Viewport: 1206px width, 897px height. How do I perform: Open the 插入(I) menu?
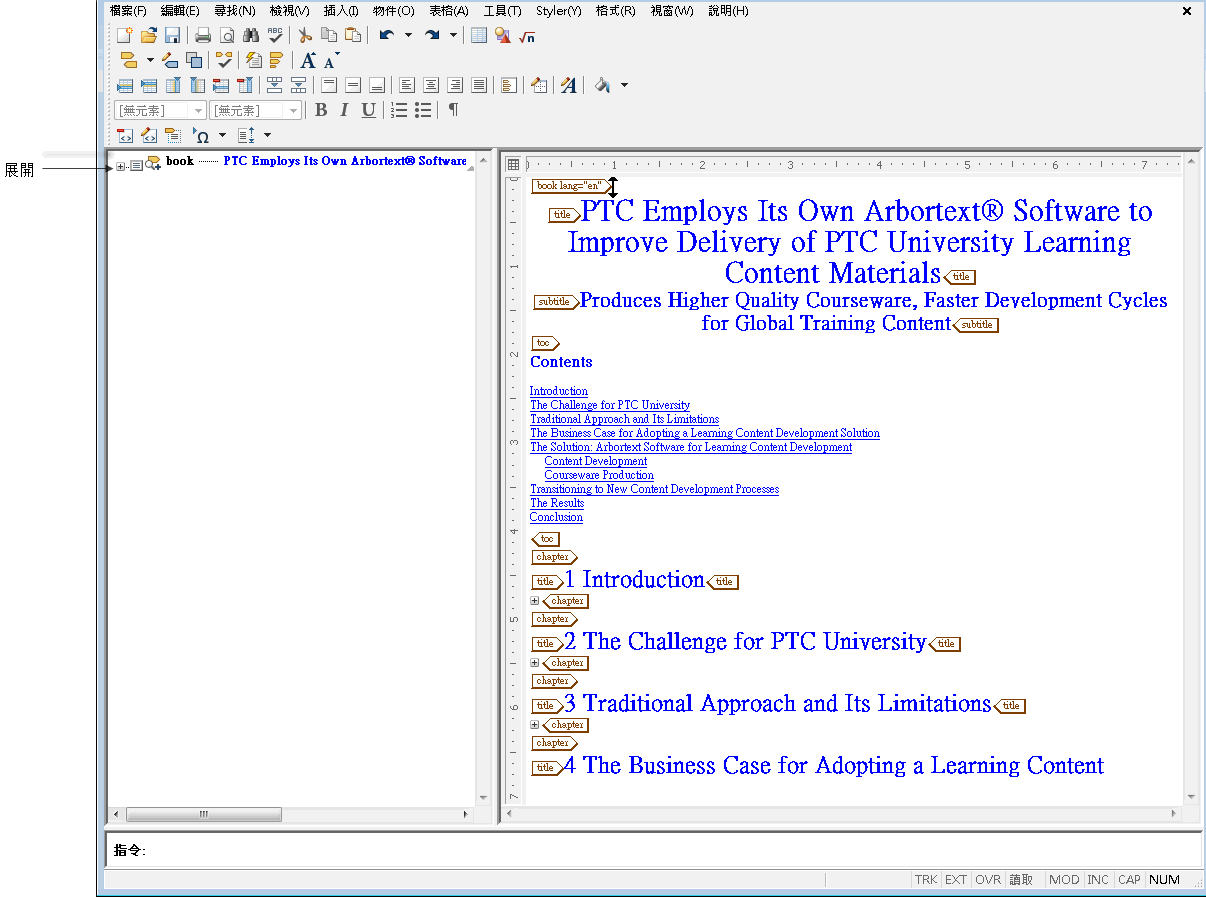[x=341, y=11]
